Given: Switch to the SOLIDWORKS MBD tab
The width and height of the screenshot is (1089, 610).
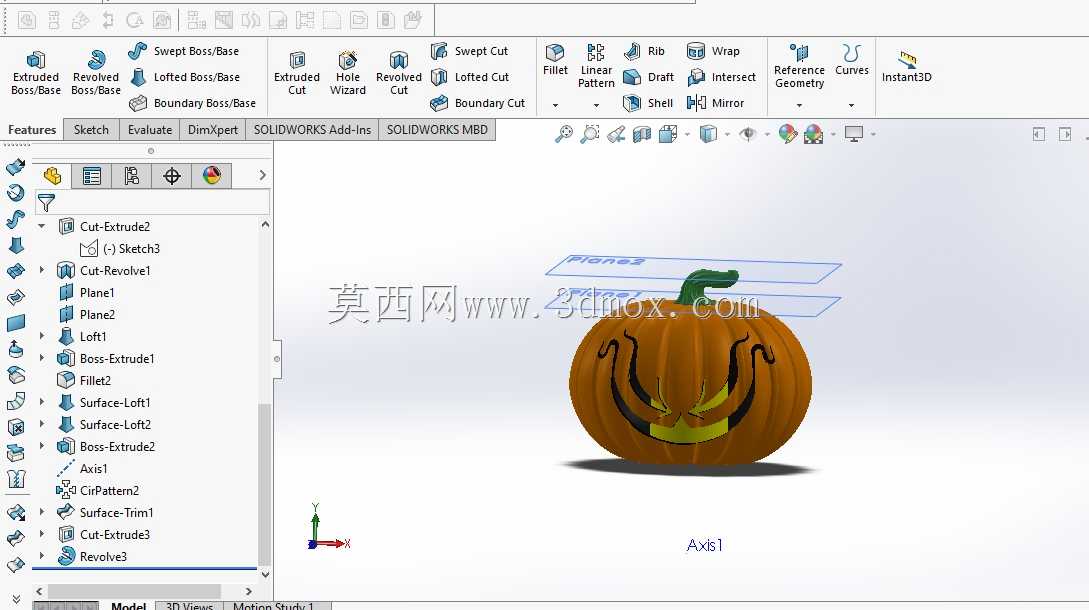Looking at the screenshot, I should [x=437, y=130].
